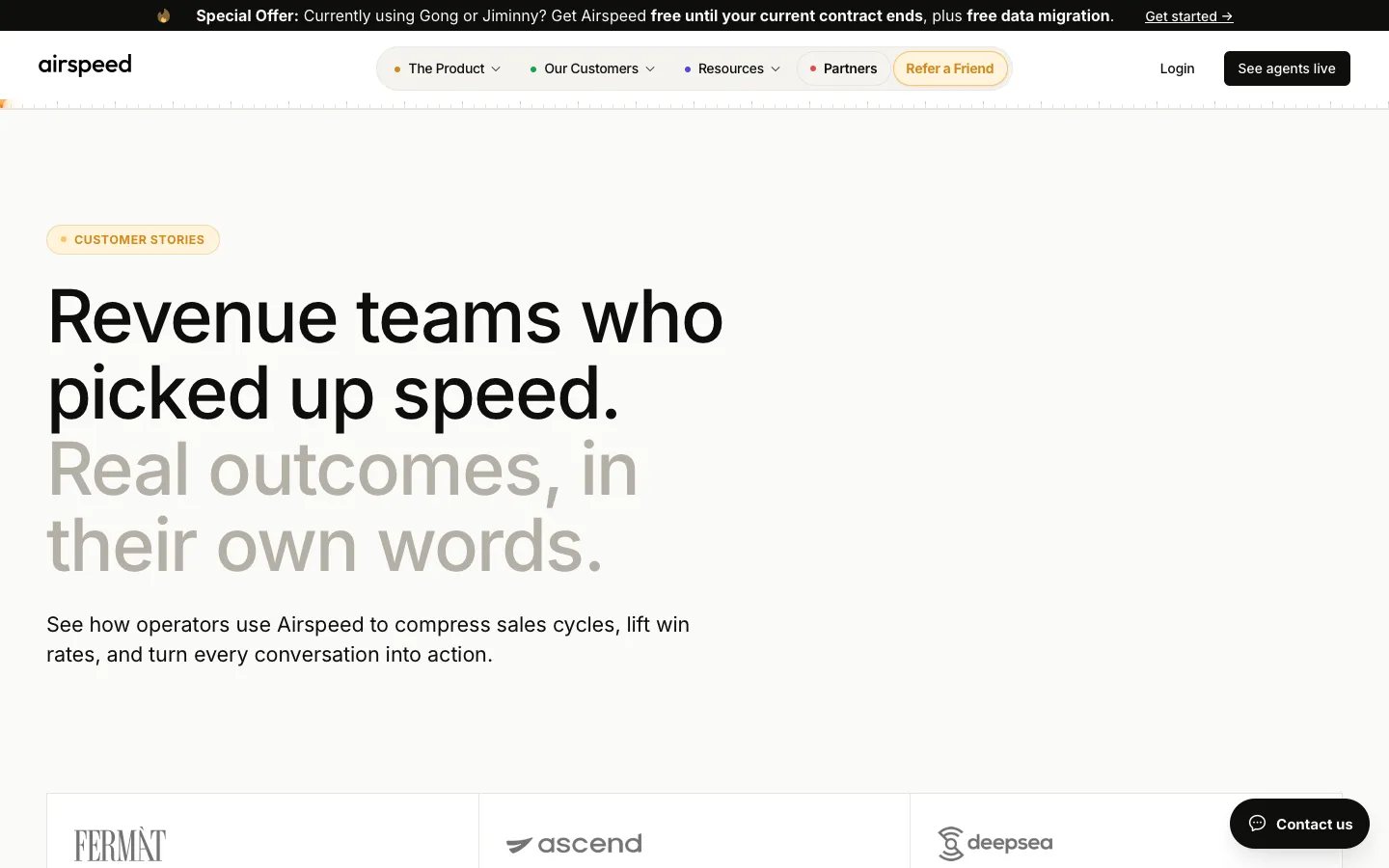Open the Our Customers navigation item
The width and height of the screenshot is (1389, 868).
tap(592, 68)
